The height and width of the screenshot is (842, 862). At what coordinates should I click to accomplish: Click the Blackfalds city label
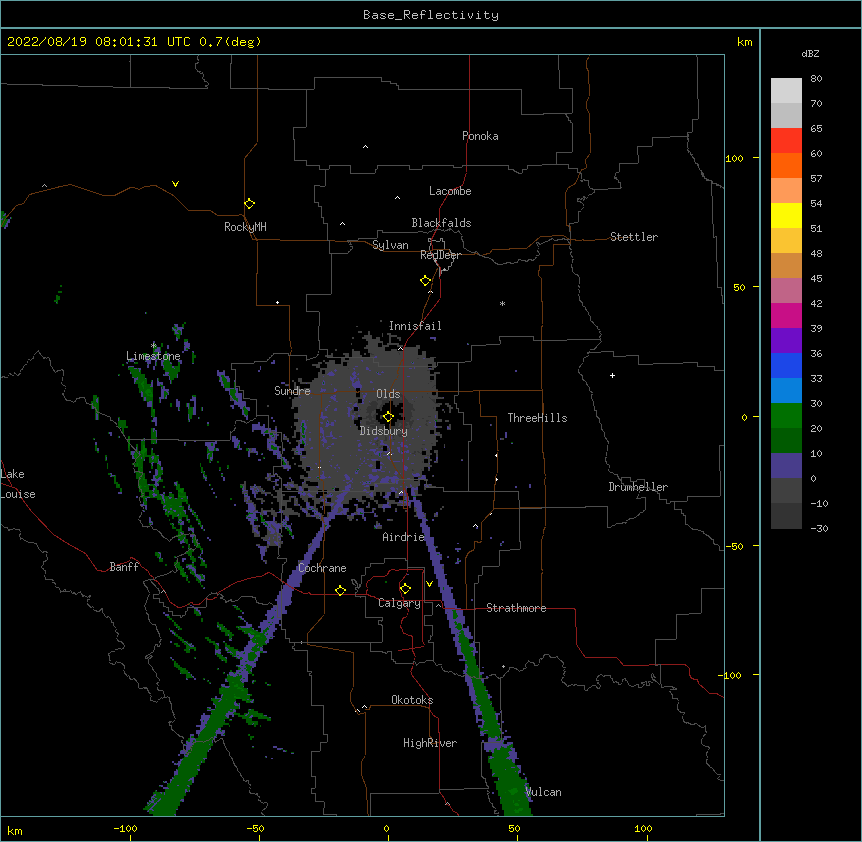pos(441,223)
